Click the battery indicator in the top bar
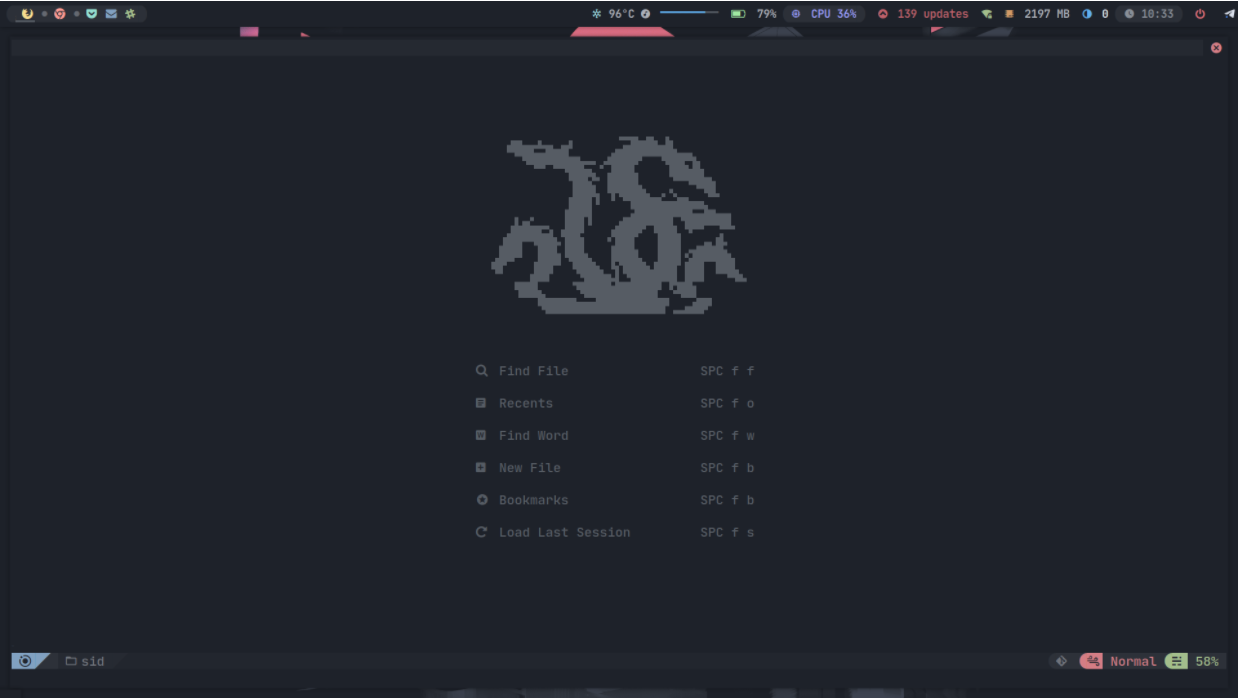The image size is (1240, 699). pyautogui.click(x=737, y=14)
